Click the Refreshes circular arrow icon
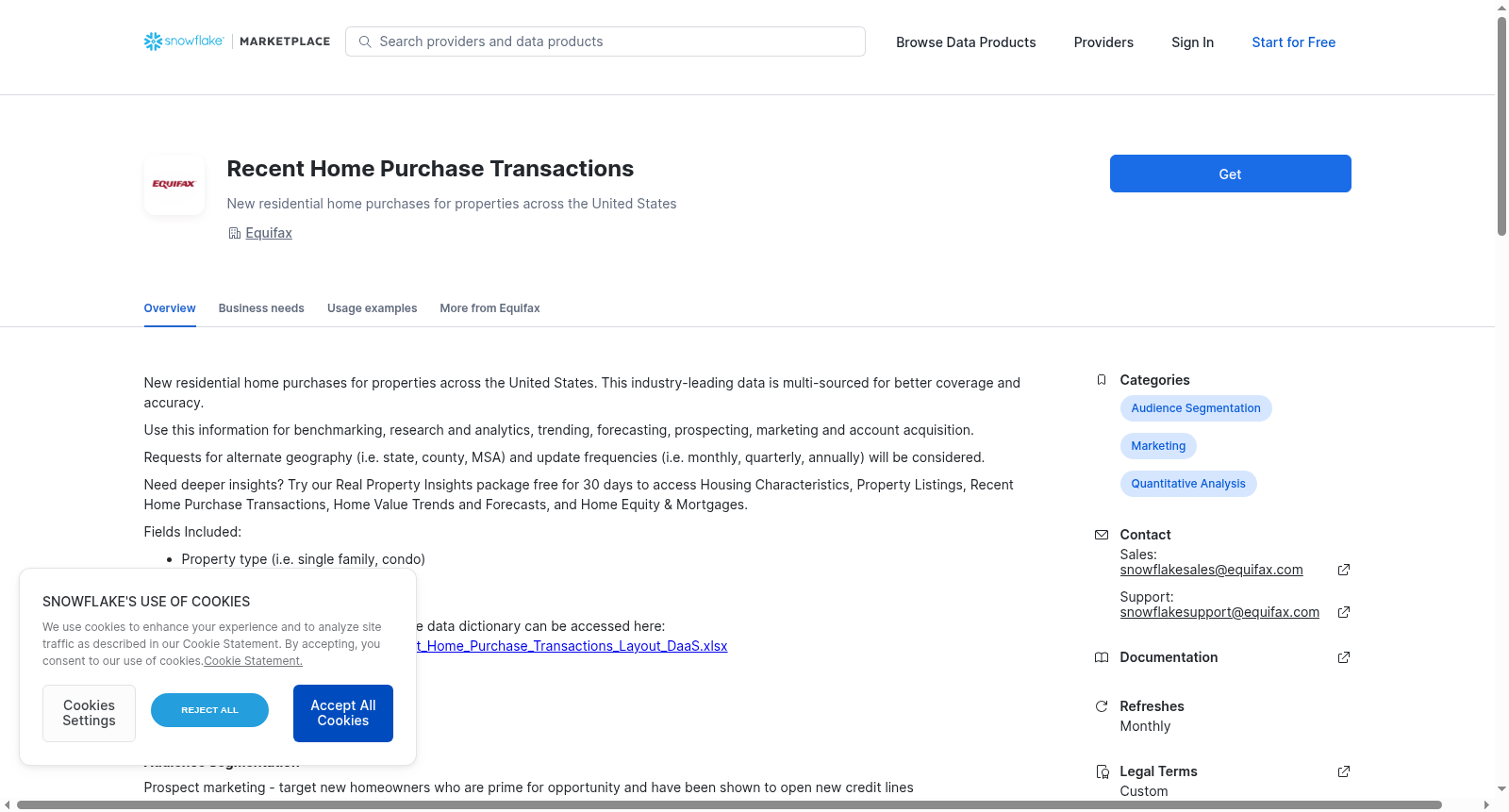The width and height of the screenshot is (1509, 812). click(x=1102, y=706)
